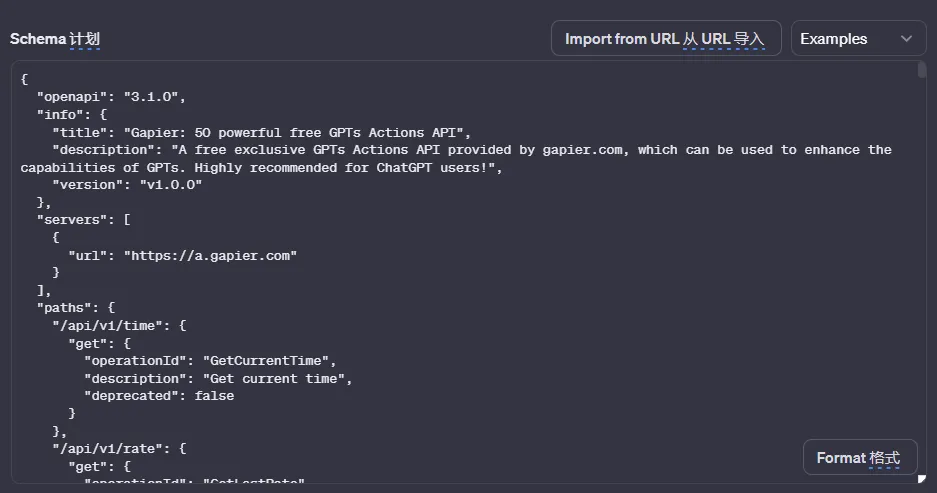The image size is (937, 493).
Task: Place cursor on the "openapi": "3.1.0" line
Action: point(111,97)
